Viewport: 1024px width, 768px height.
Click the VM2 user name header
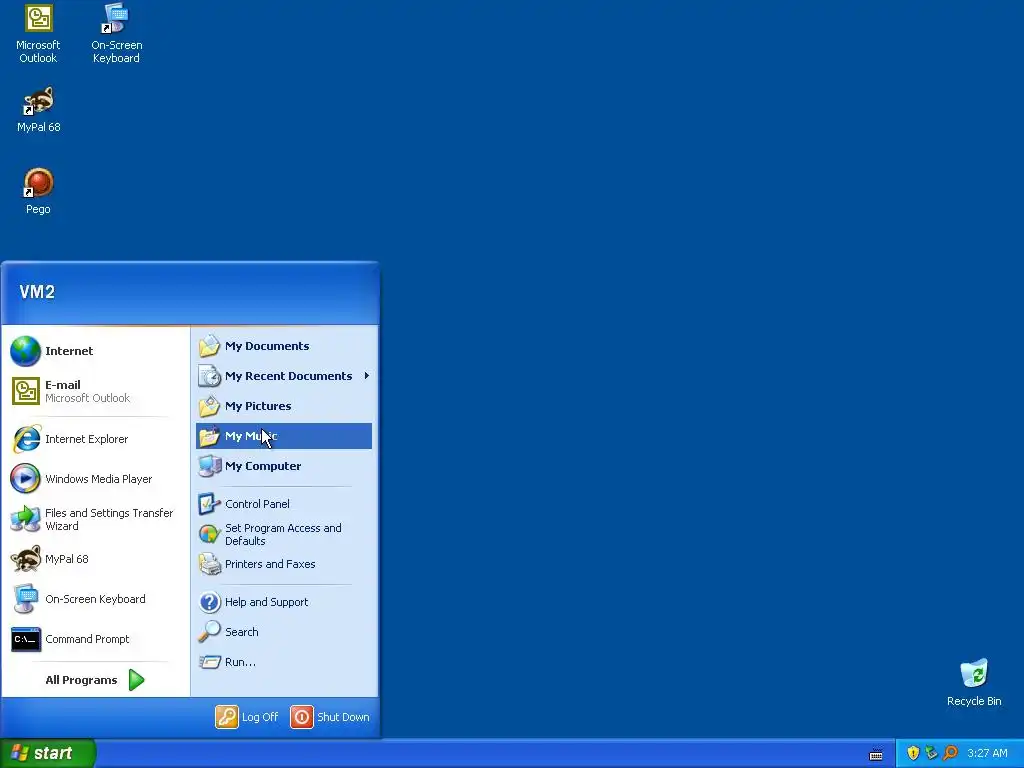[x=37, y=292]
